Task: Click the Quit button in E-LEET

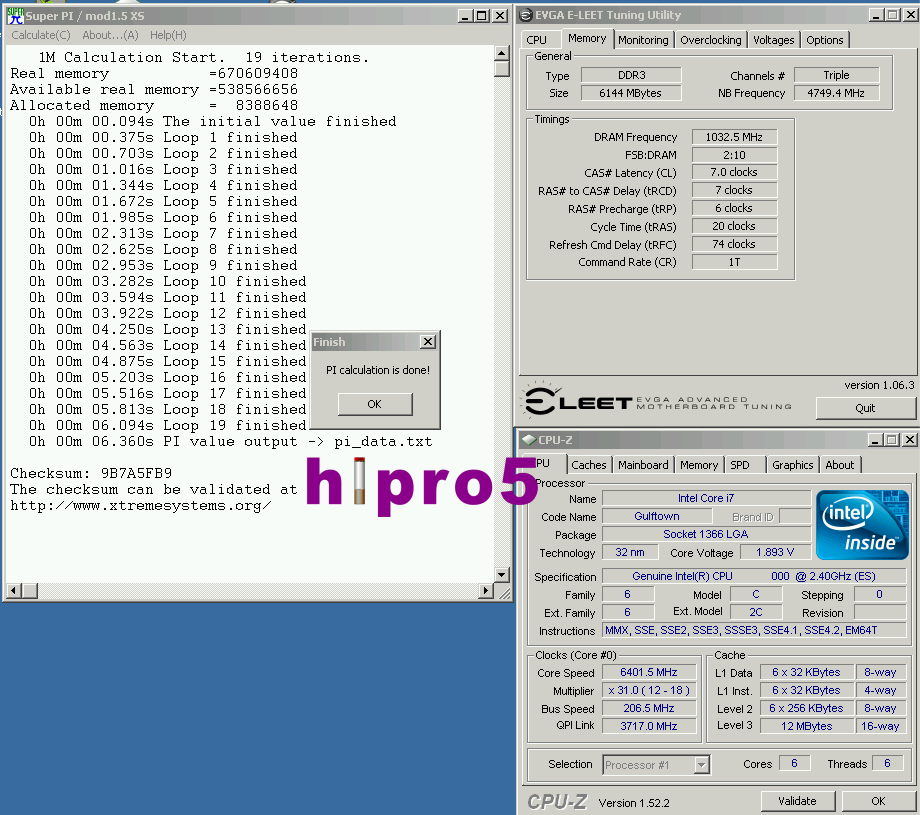Action: [x=865, y=408]
